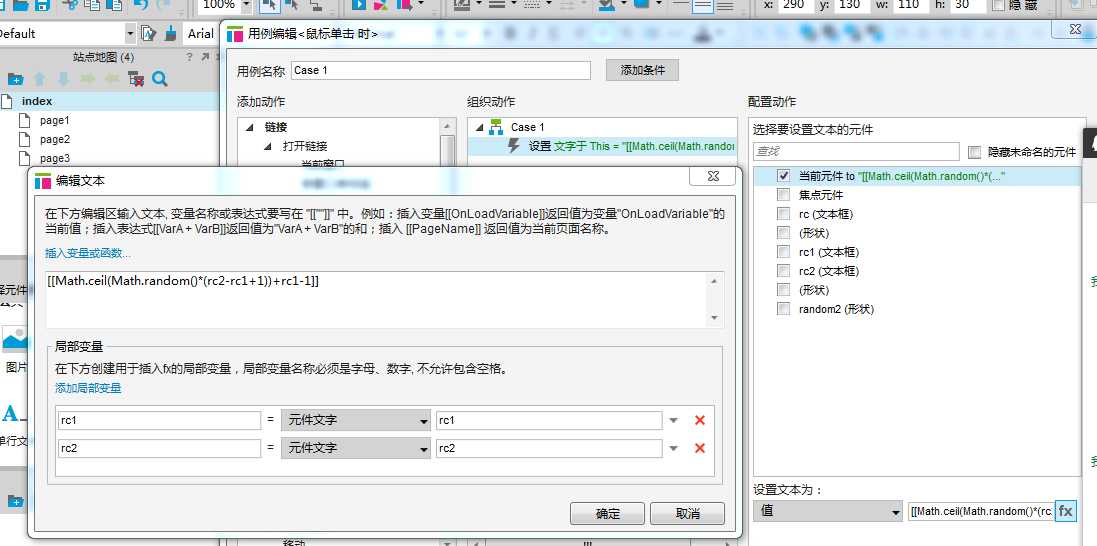Uncheck the 当前元件 checkbox
Viewport: 1097px width, 546px height.
784,176
